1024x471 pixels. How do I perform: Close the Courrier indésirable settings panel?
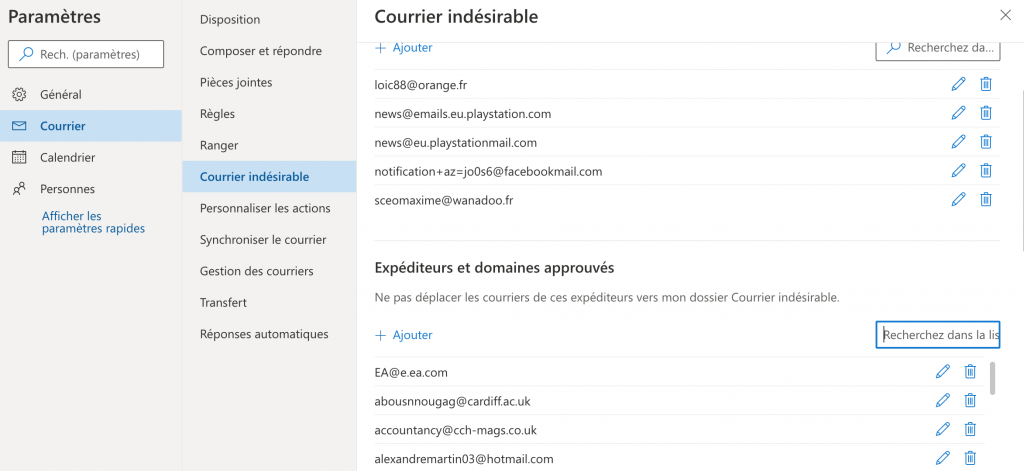(1005, 15)
